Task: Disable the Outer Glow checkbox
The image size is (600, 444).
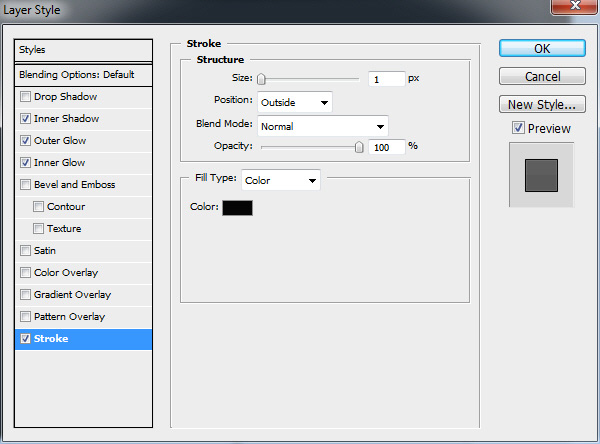Action: click(x=25, y=140)
